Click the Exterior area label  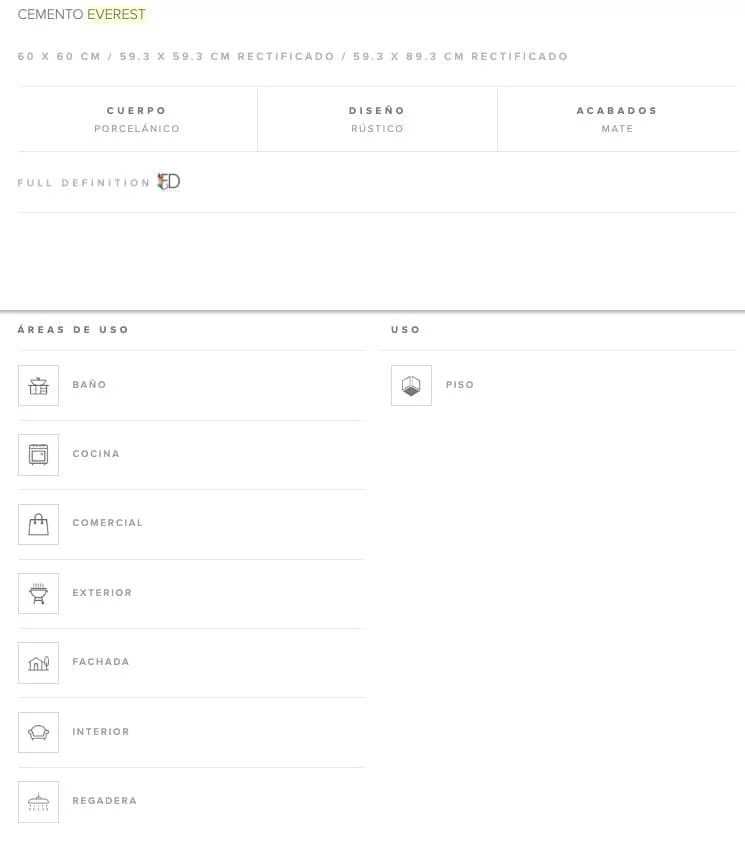[102, 593]
